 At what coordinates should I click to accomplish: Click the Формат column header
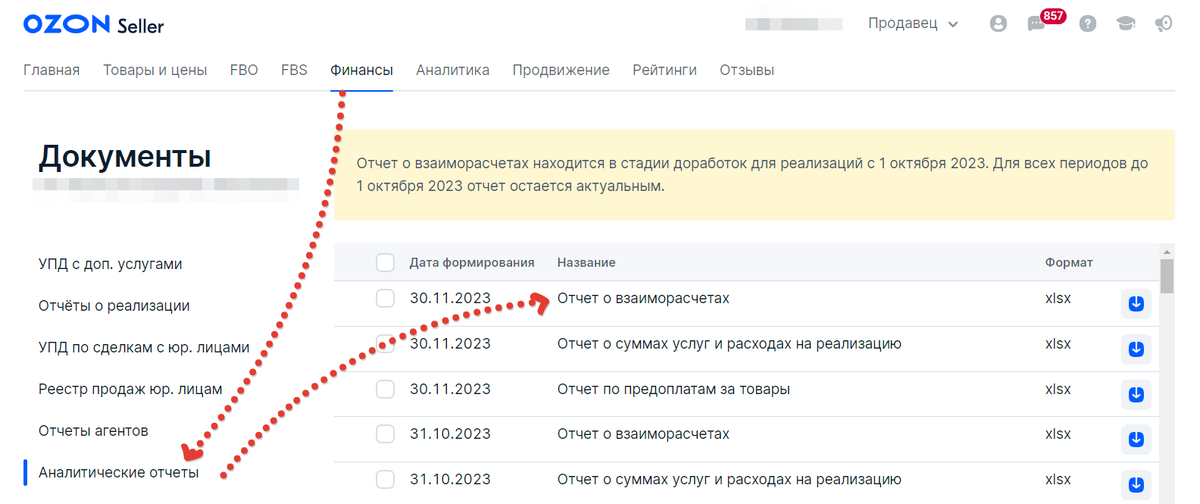tap(1069, 262)
